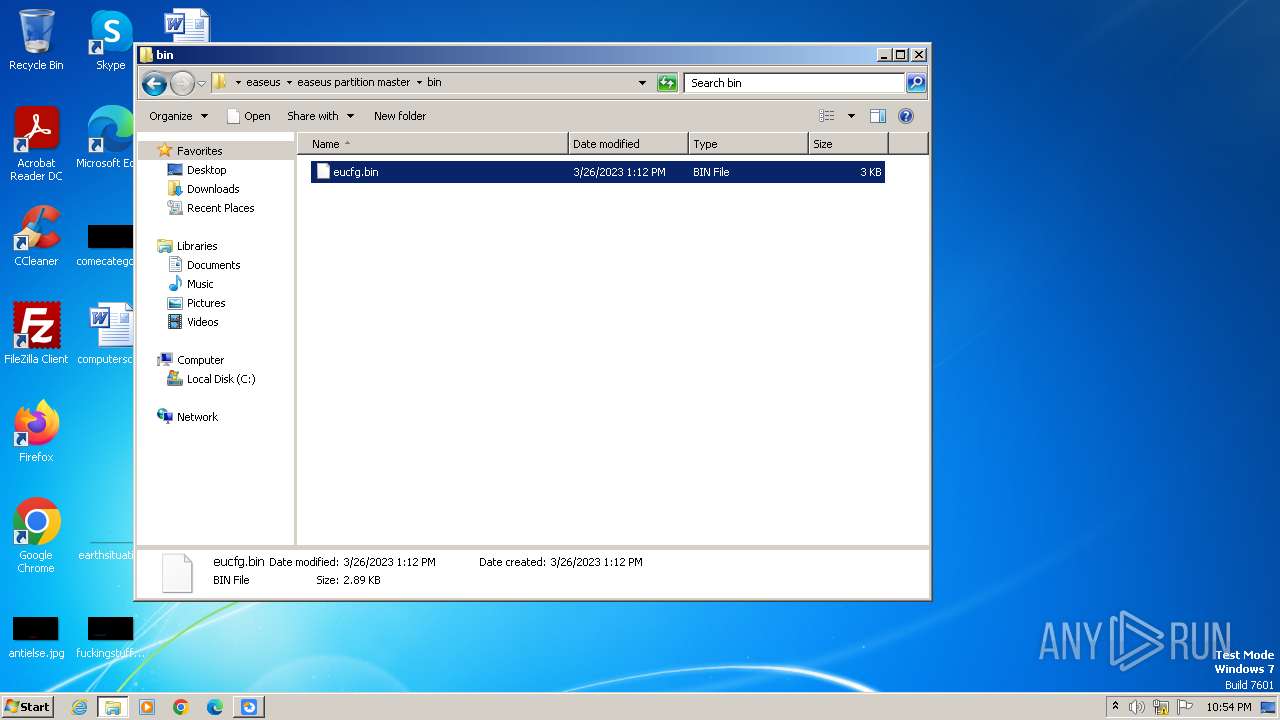
Task: Open Windows Media Player from taskbar
Action: click(147, 707)
